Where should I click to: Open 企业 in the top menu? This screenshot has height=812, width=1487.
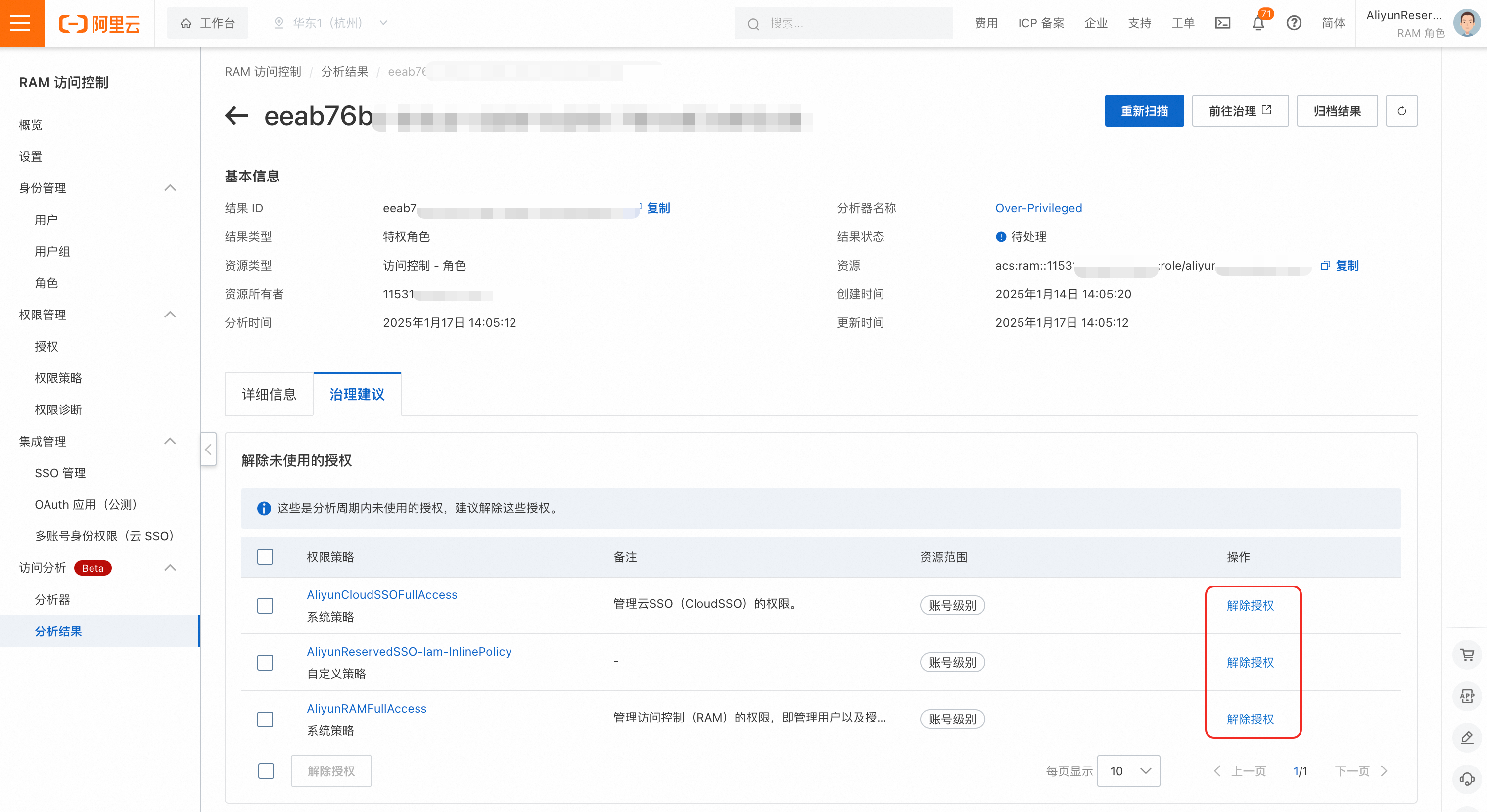(1096, 23)
